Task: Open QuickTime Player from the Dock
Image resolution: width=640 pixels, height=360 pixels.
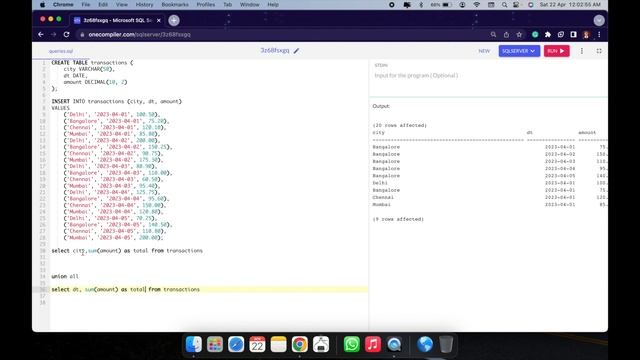Action: point(394,344)
